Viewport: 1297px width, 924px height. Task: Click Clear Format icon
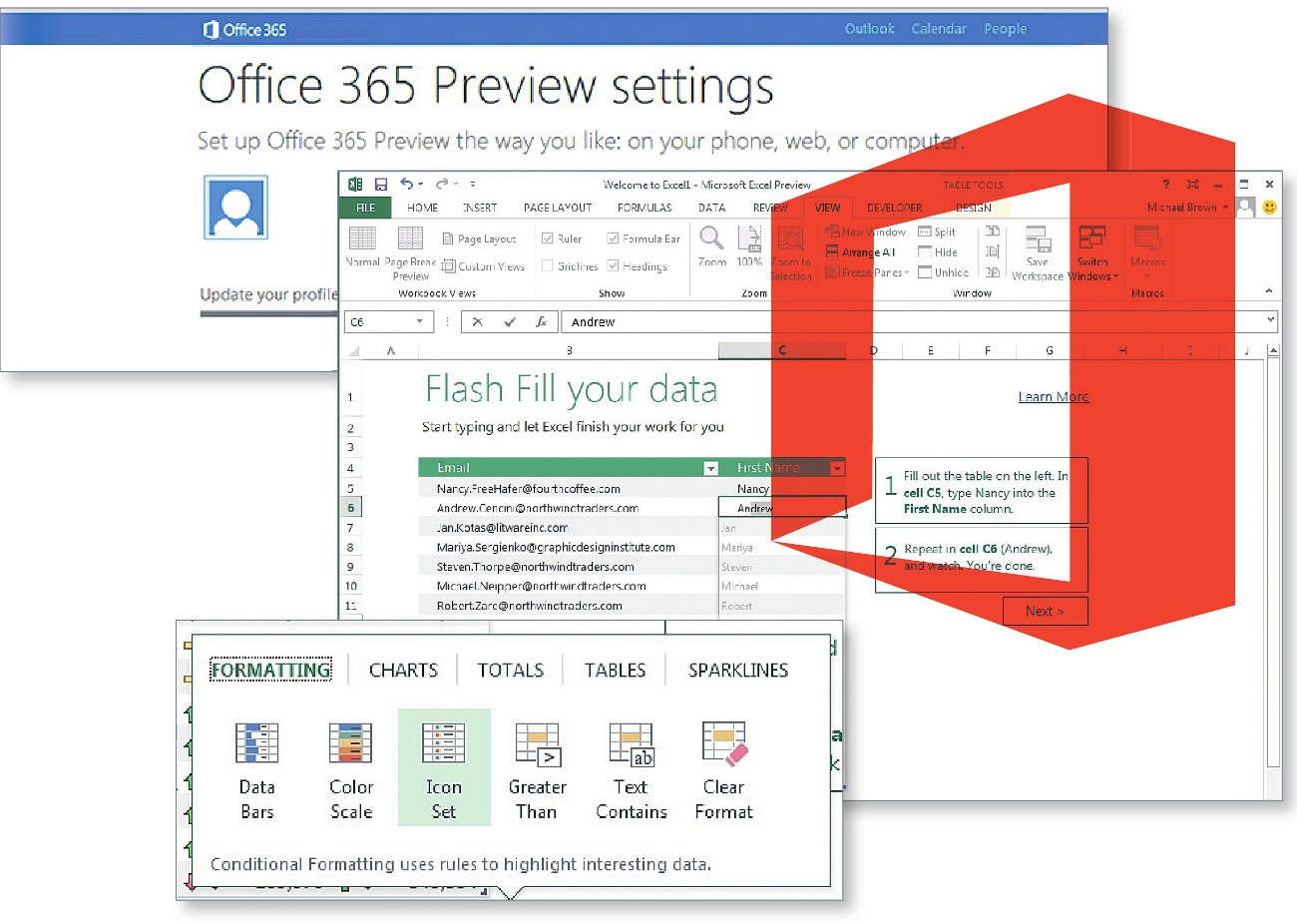point(723,743)
